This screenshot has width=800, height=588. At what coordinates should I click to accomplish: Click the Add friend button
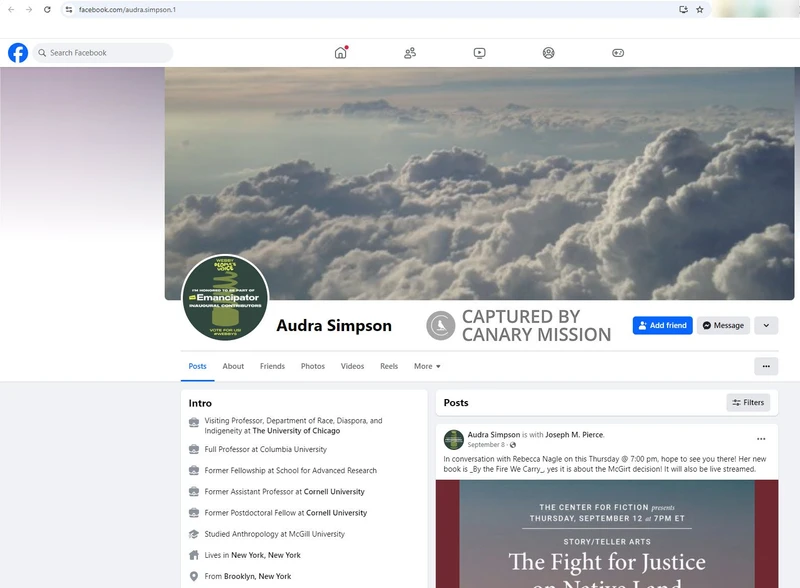[x=662, y=325]
